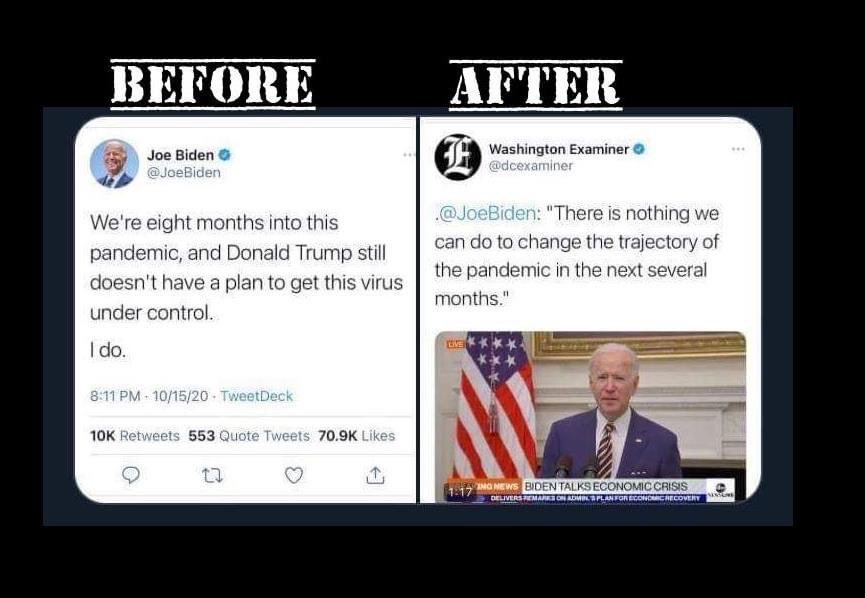Retweet the Joe Biden tweet
The height and width of the screenshot is (598, 865).
click(x=212, y=476)
